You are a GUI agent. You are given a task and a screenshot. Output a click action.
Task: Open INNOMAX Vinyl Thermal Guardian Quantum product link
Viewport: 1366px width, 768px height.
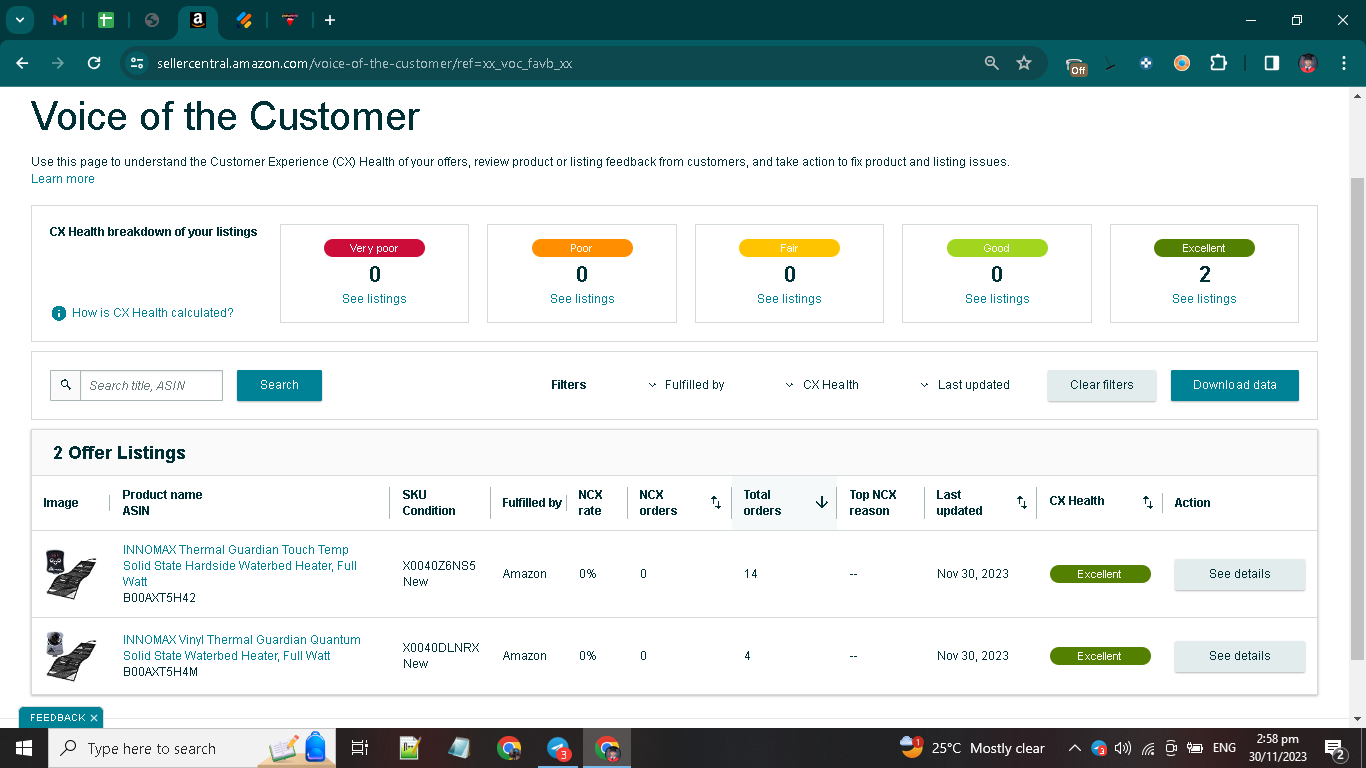coord(242,648)
